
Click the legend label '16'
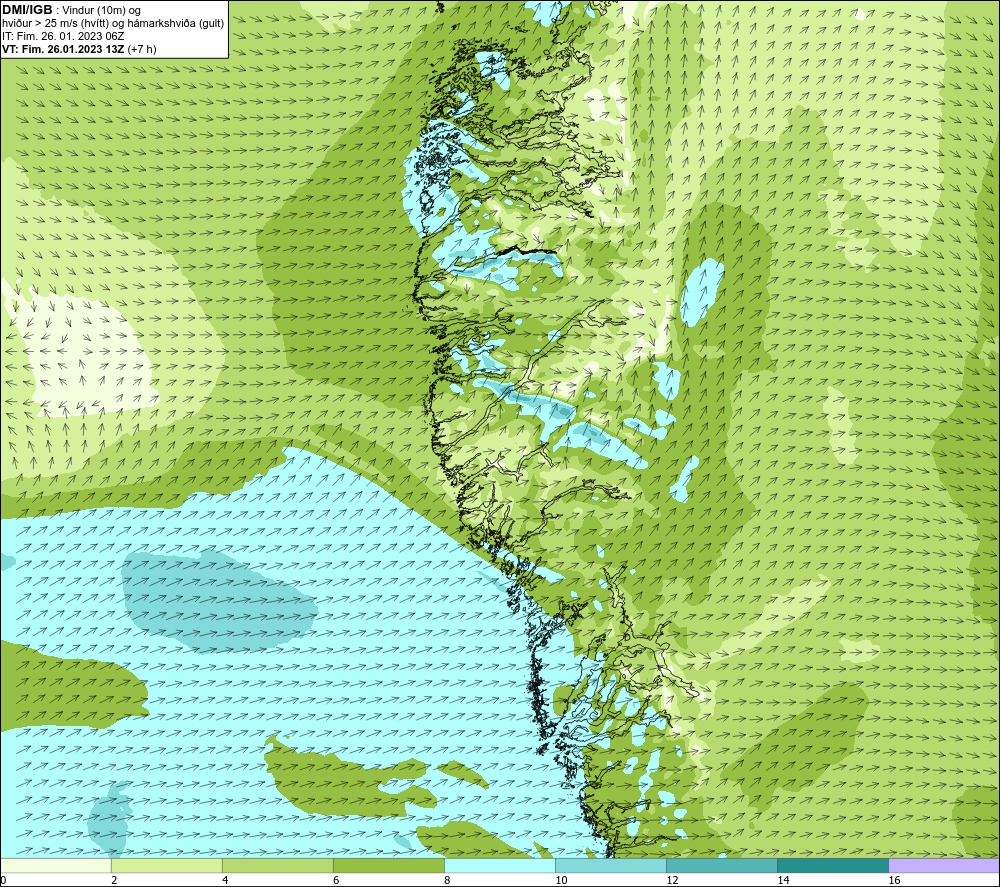[x=893, y=880]
